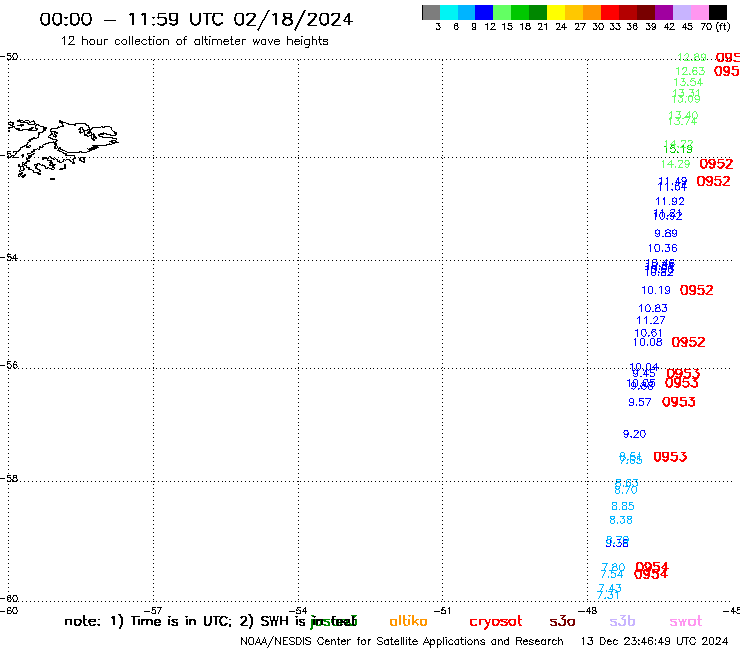This screenshot has width=740, height=650.
Task: Click the -51 longitude axis label
Action: coord(442,611)
